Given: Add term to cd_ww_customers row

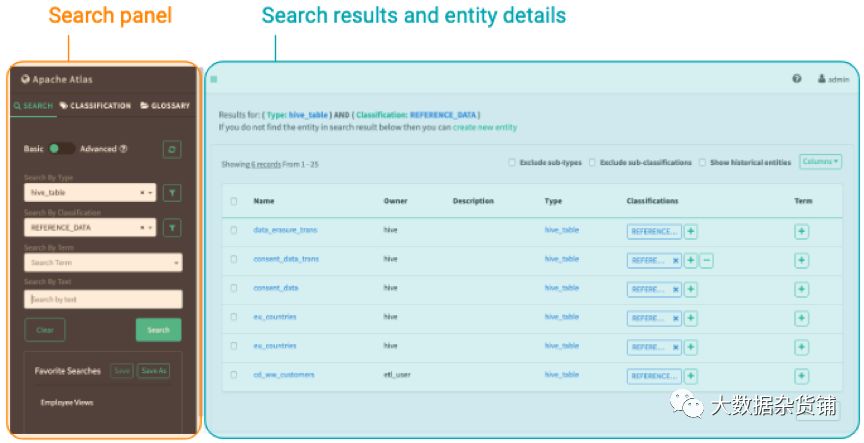Looking at the screenshot, I should (801, 376).
